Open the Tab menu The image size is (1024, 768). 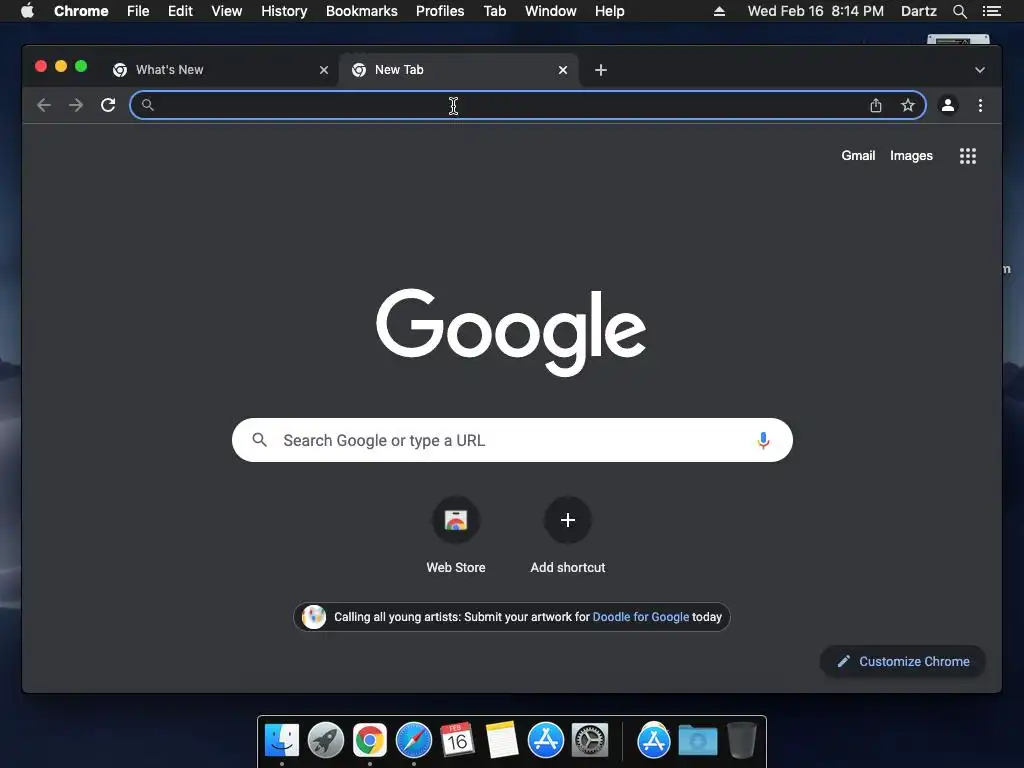495,11
